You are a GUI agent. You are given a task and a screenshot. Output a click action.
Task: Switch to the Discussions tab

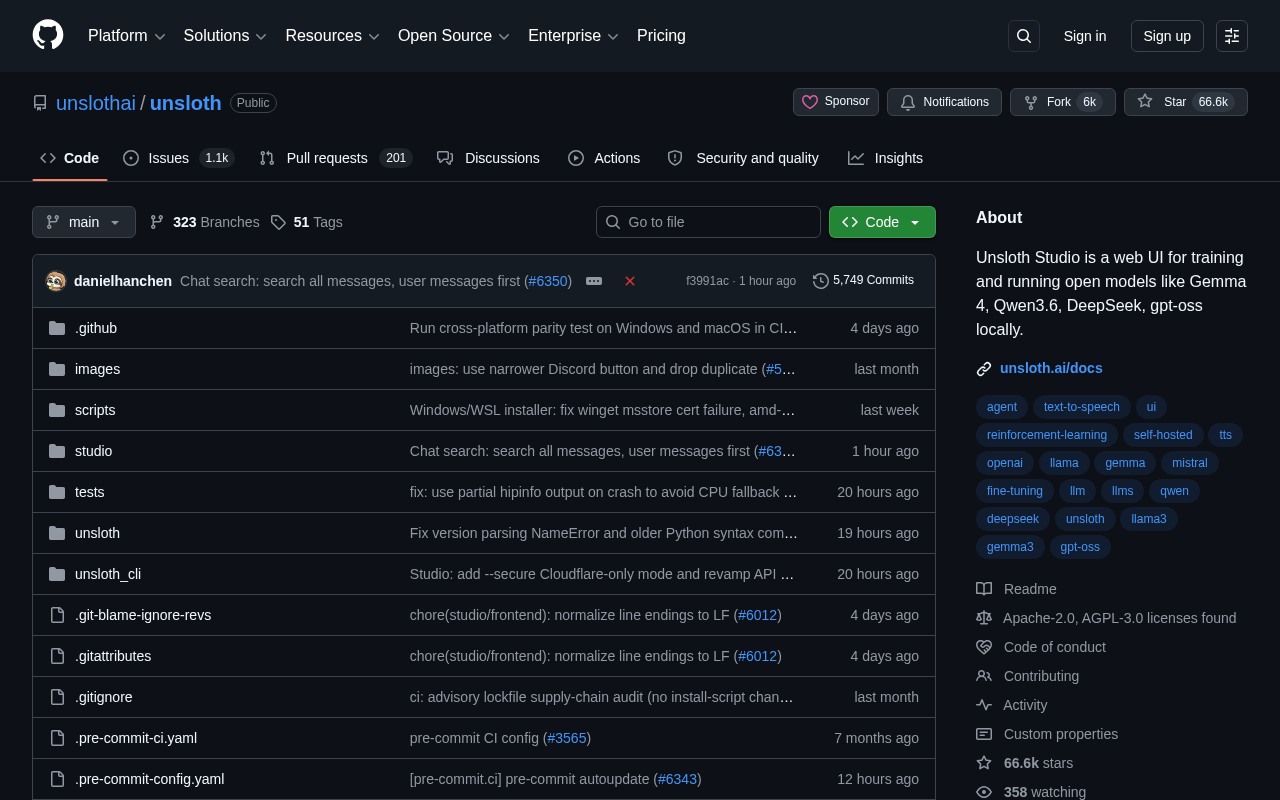(x=488, y=158)
